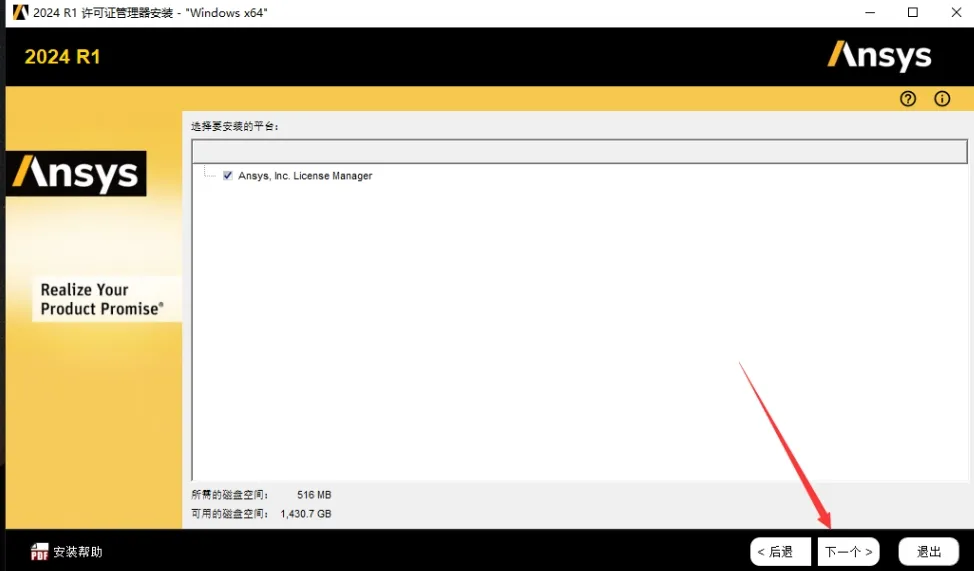Open the 安装帮助 link
This screenshot has height=571, width=974.
[78, 552]
